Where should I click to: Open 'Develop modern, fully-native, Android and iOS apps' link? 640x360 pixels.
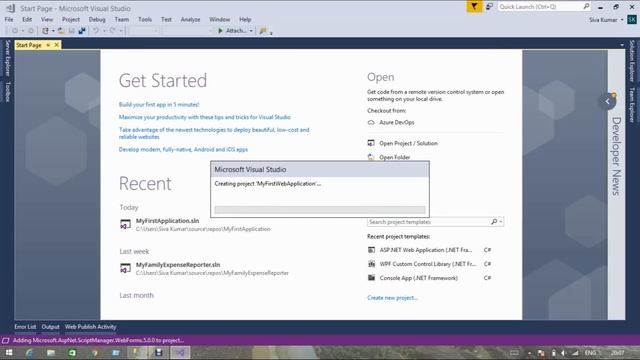[x=183, y=149]
